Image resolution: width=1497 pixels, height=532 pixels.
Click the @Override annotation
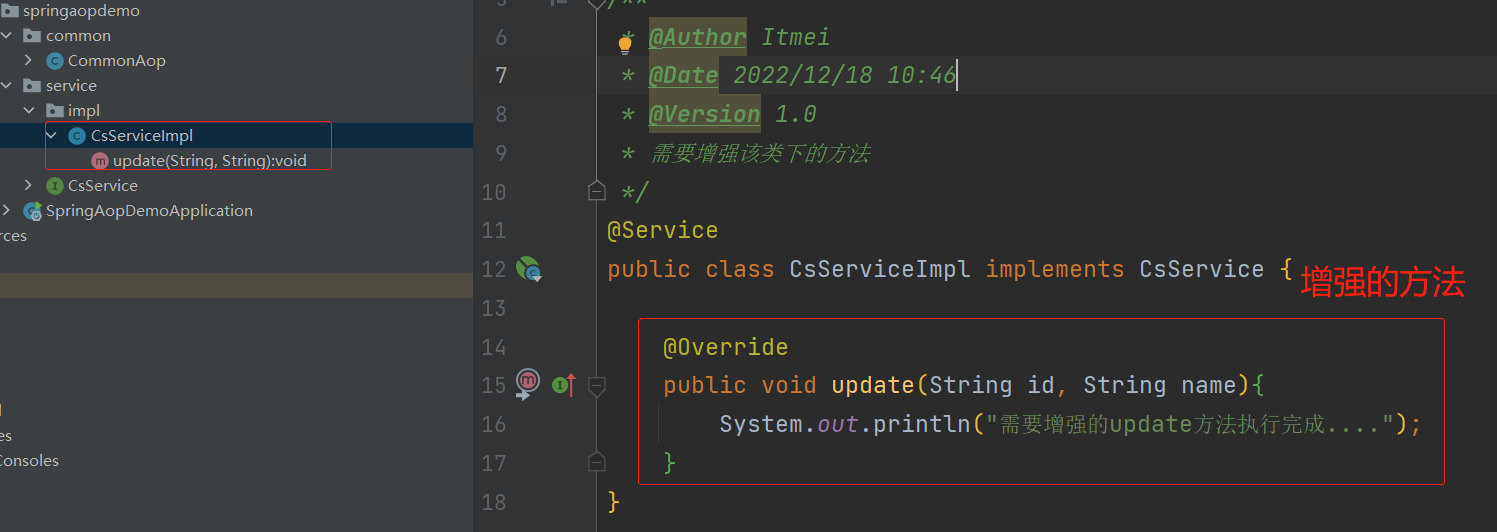tap(725, 347)
